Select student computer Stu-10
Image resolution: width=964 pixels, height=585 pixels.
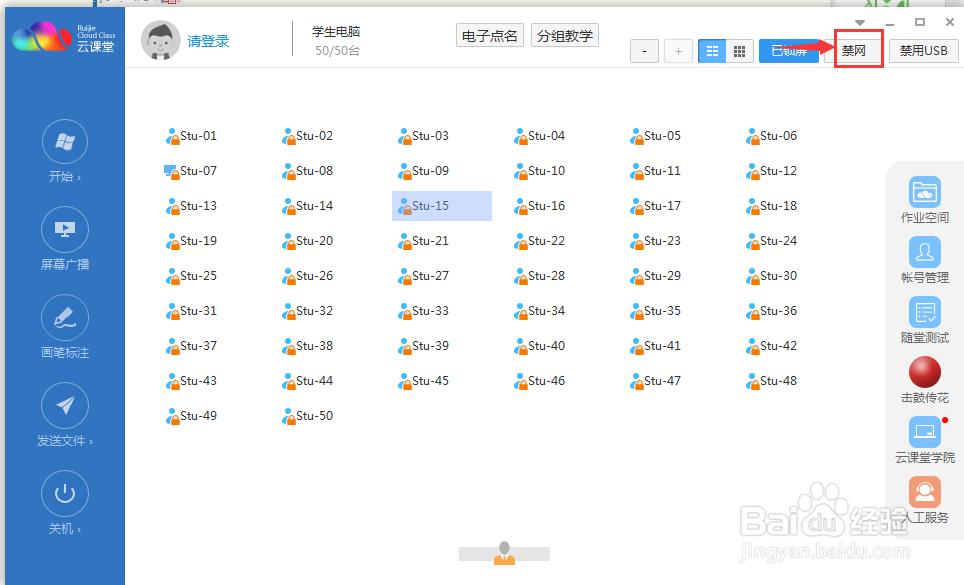539,171
